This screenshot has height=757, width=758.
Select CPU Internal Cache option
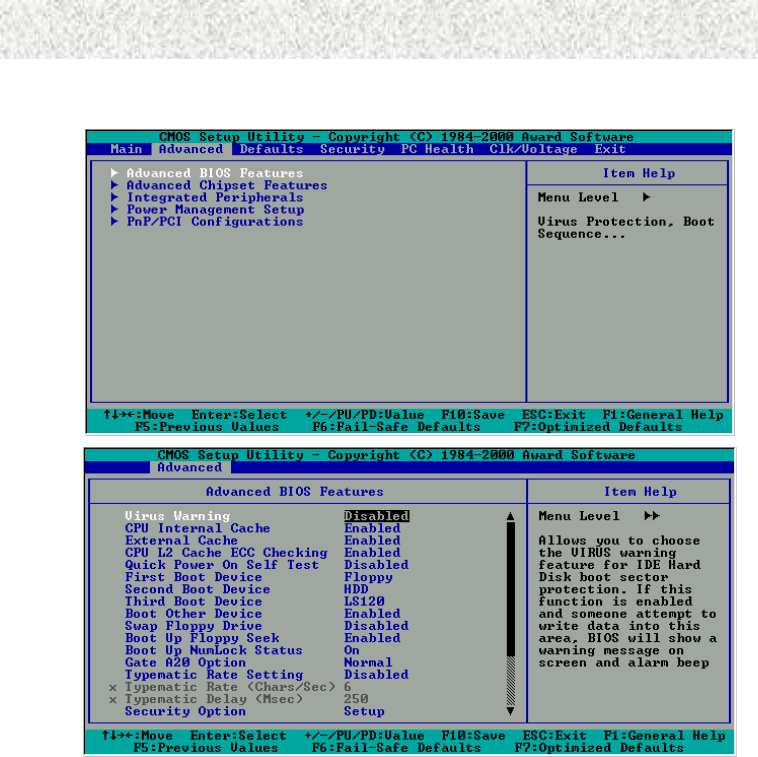click(197, 528)
